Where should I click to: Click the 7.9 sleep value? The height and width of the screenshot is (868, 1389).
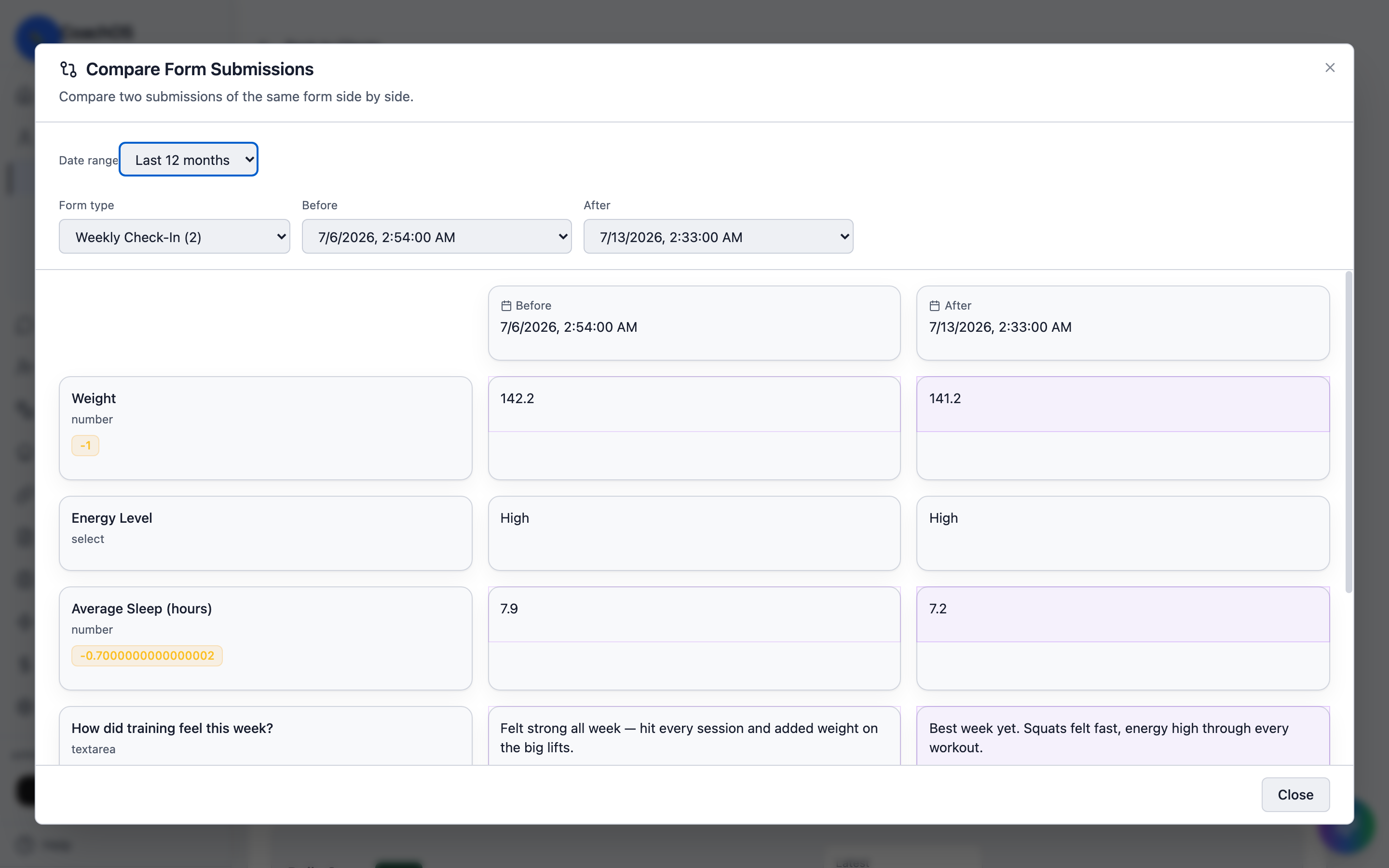[508, 609]
